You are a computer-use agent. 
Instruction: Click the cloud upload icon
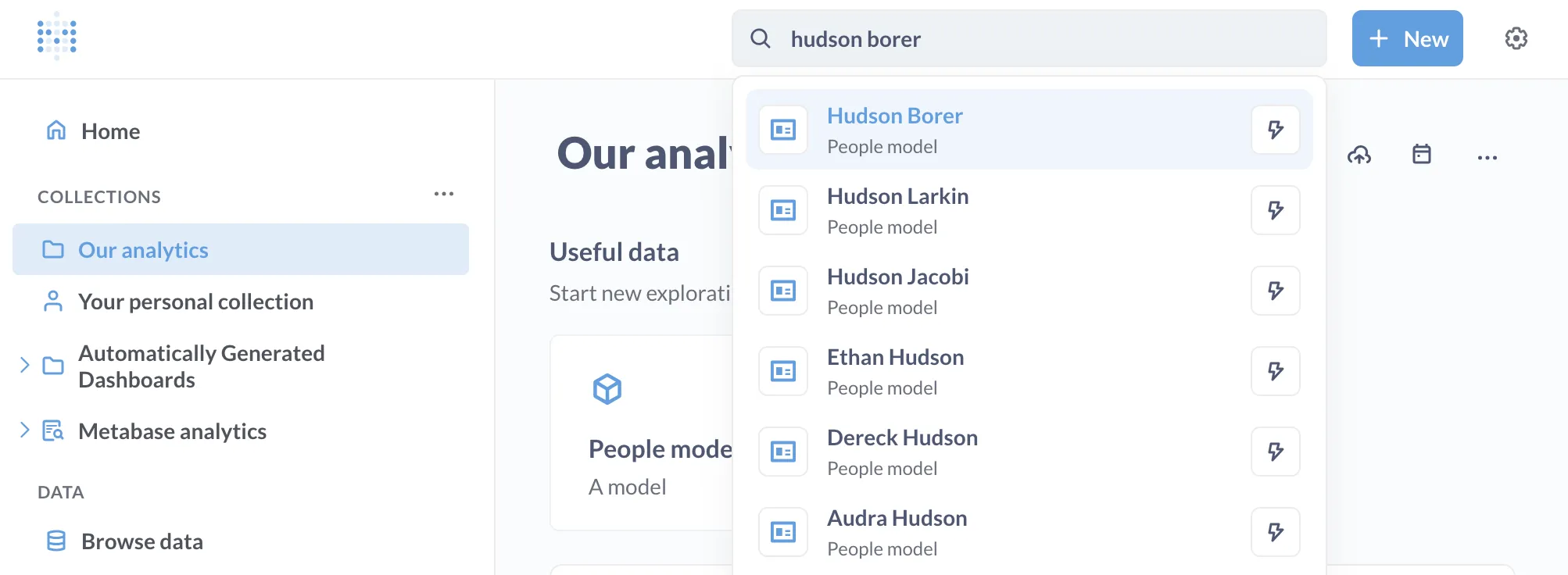click(x=1359, y=155)
